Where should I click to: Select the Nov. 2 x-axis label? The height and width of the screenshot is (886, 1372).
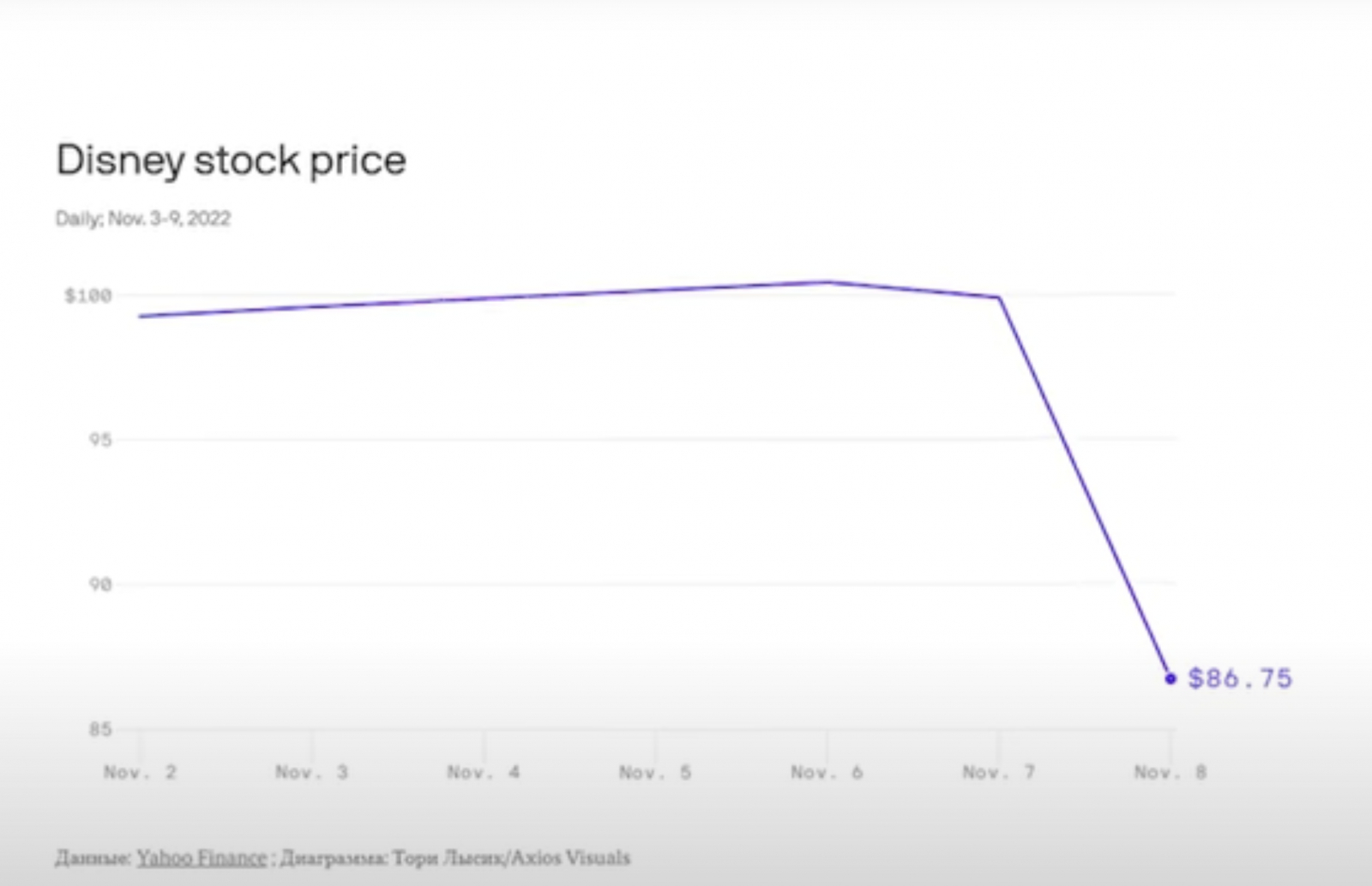tap(140, 773)
